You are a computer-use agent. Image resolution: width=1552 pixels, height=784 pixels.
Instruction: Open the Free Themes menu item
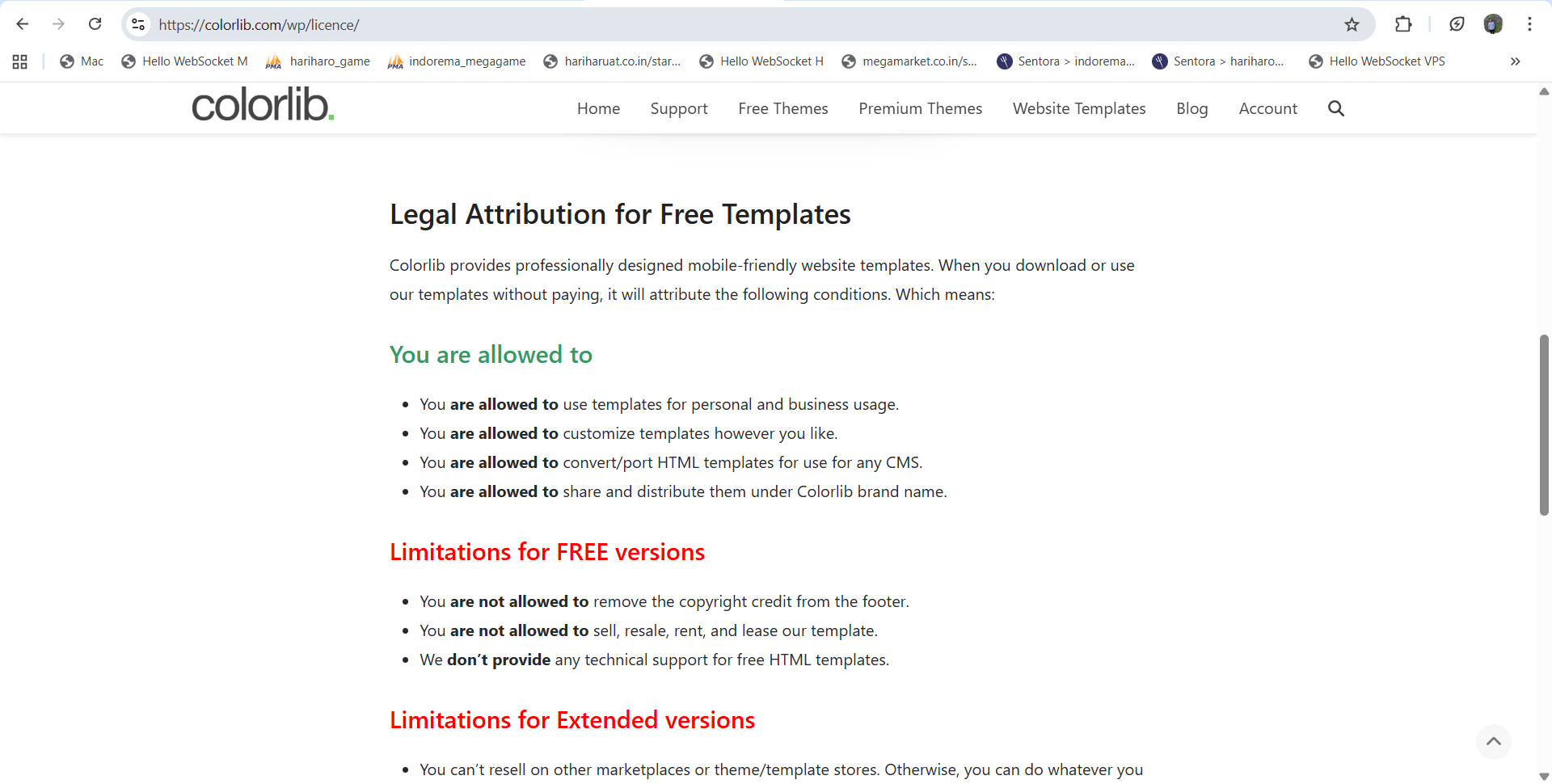click(782, 108)
